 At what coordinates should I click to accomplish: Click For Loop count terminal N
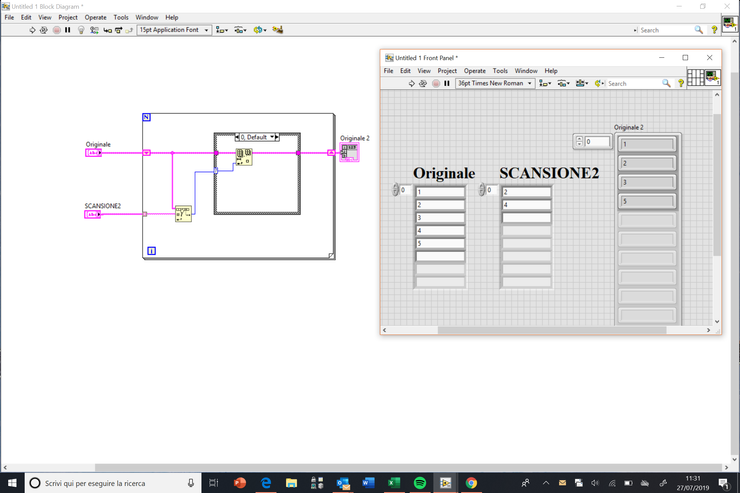(146, 117)
